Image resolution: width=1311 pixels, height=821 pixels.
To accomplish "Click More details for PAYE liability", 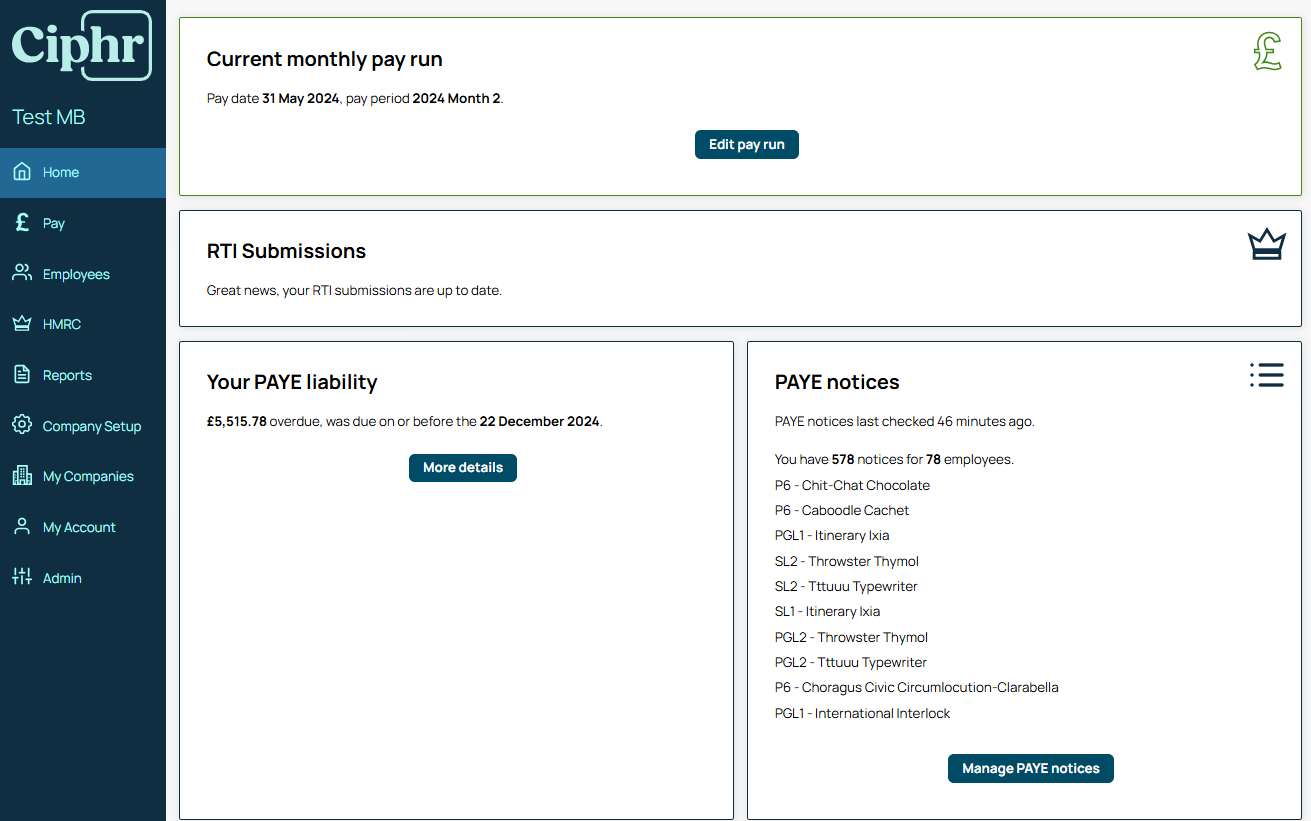I will [463, 467].
